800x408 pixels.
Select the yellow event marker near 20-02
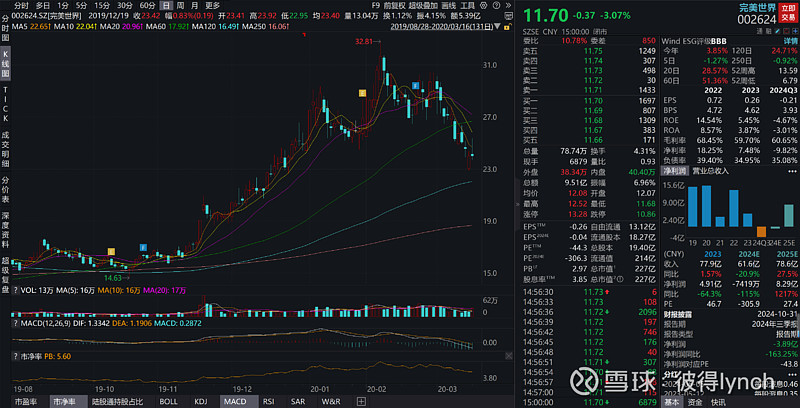[x=362, y=93]
